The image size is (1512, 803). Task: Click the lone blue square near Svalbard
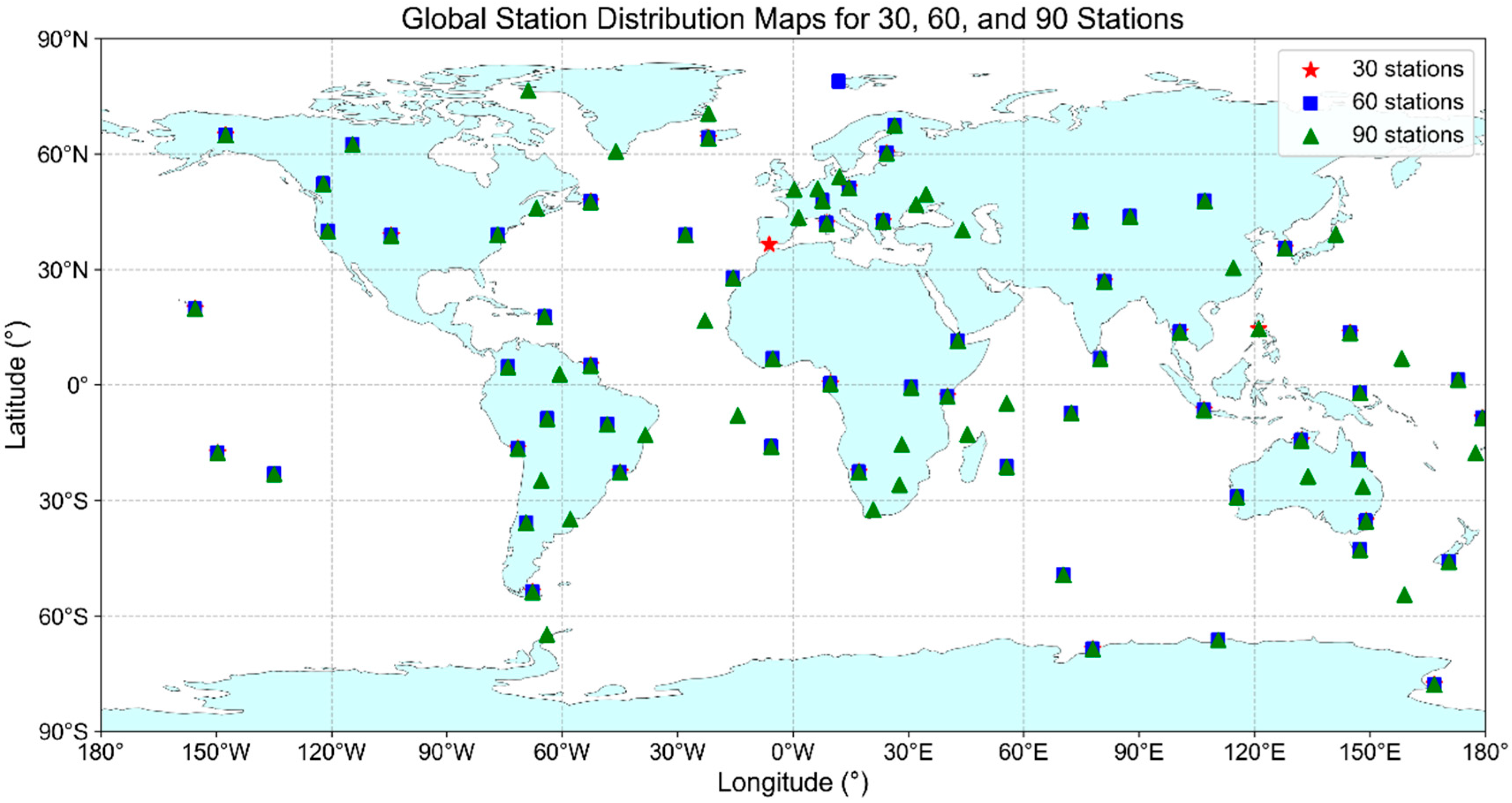838,81
